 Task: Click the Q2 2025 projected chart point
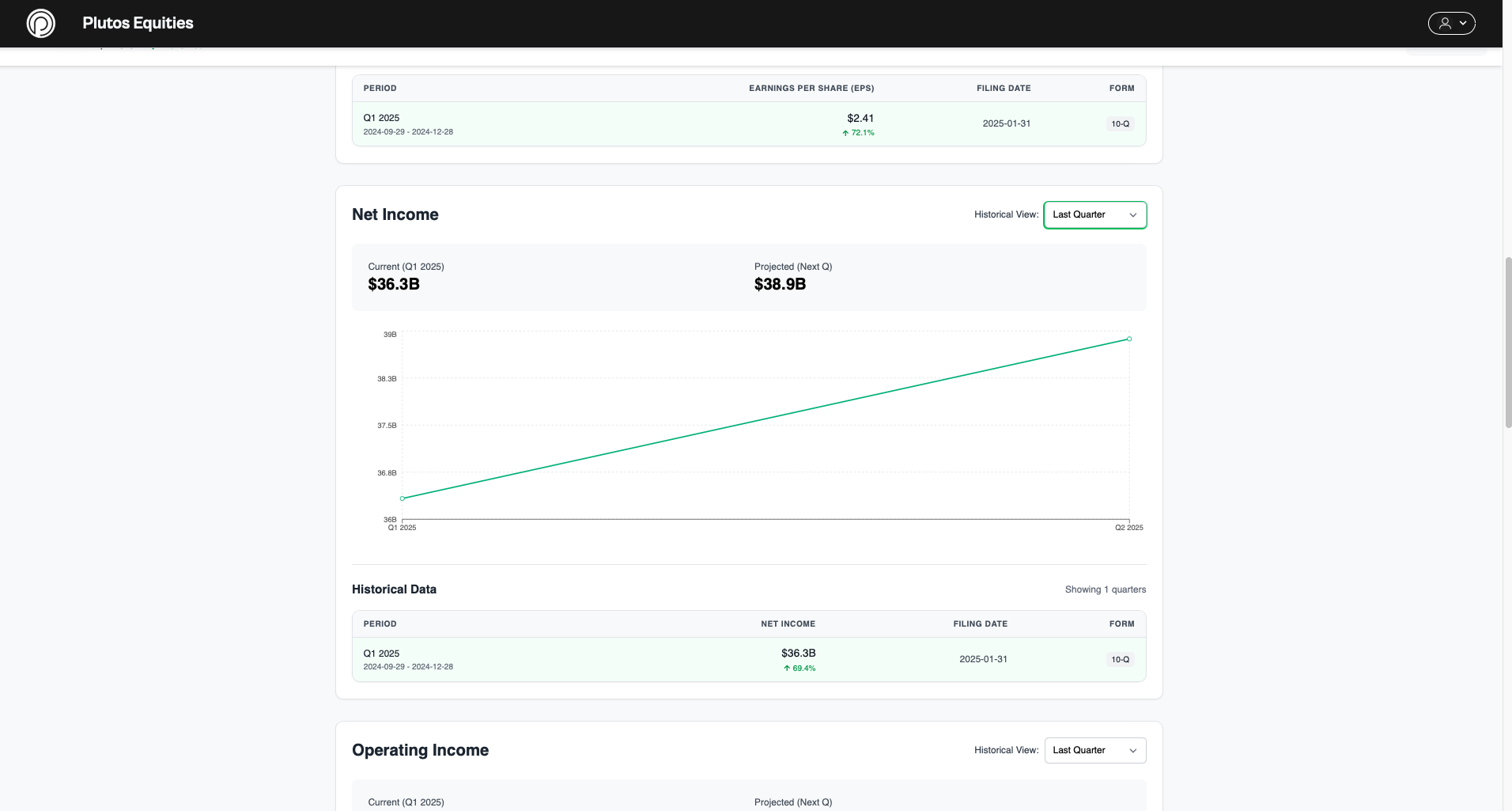coord(1128,339)
